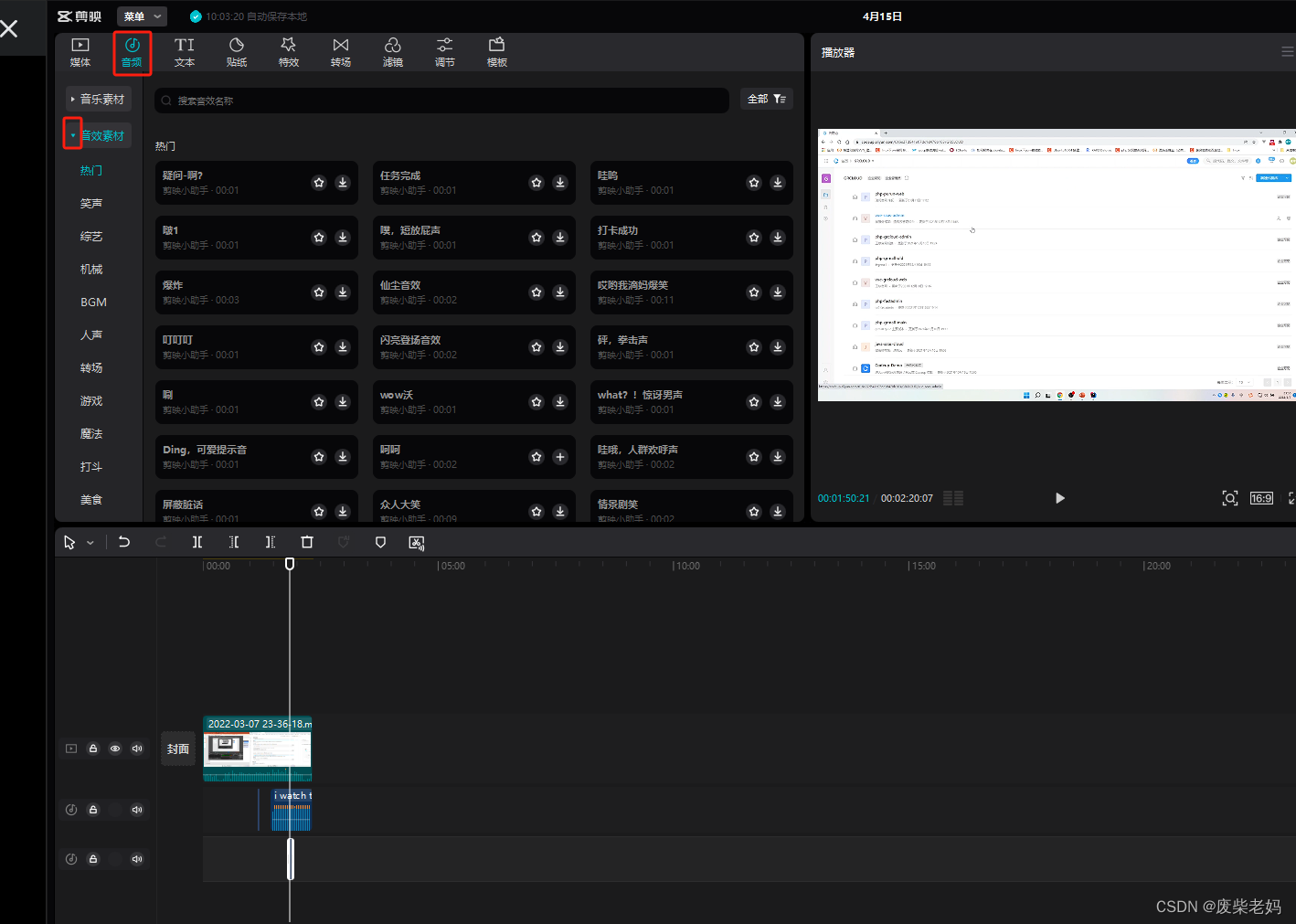This screenshot has height=924, width=1296.
Task: Favorite the wow沃 sound effect
Action: tap(536, 402)
